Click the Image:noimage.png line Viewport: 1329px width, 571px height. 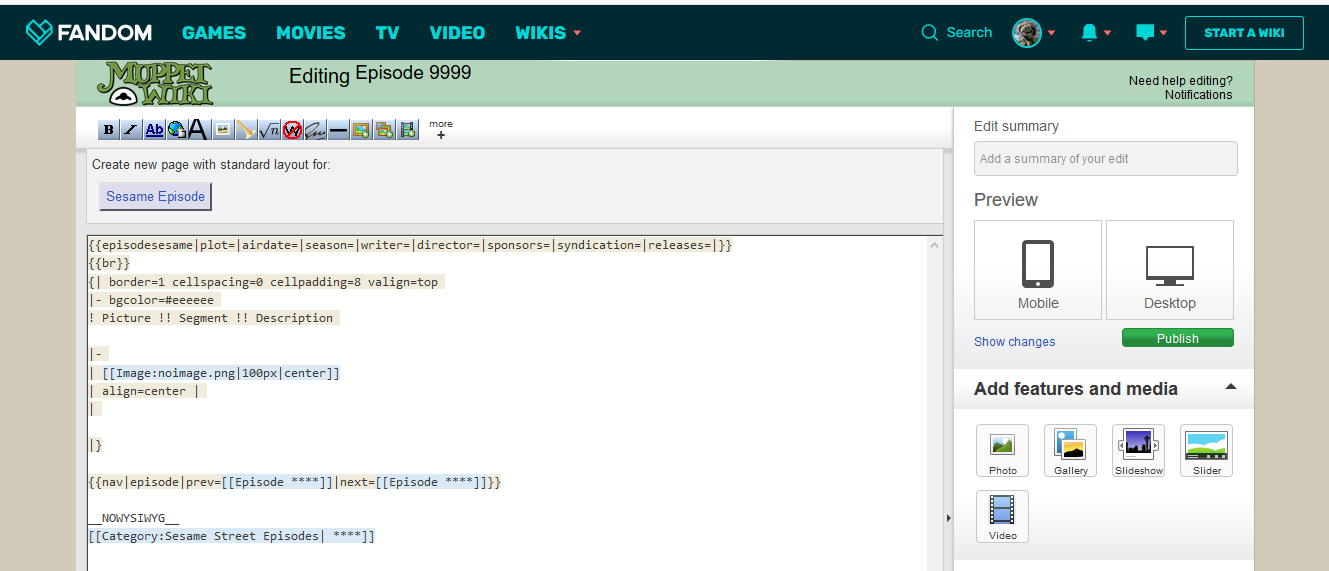[x=214, y=373]
